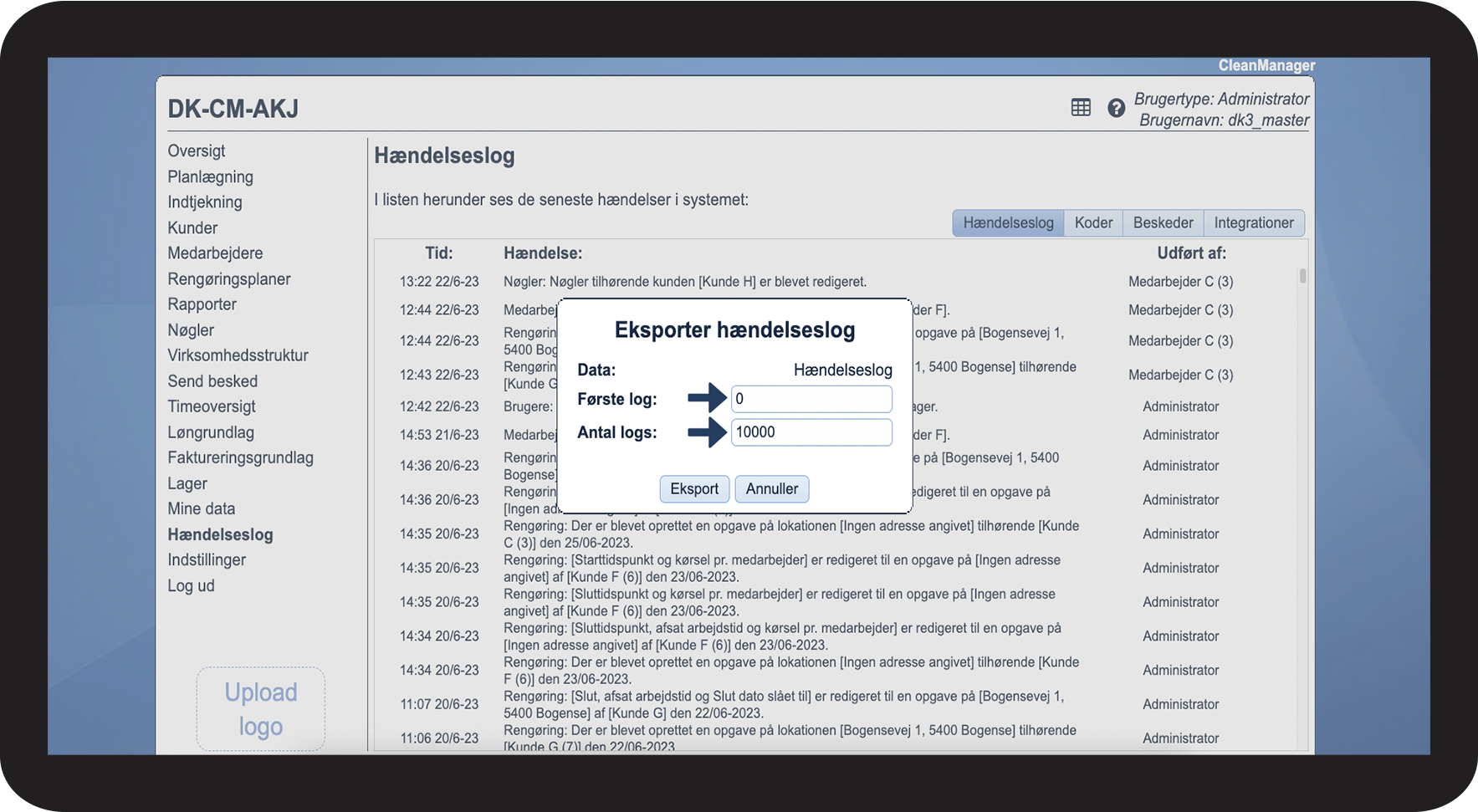The width and height of the screenshot is (1478, 812).
Task: Click the Eksport button in dialog
Action: [x=694, y=489]
